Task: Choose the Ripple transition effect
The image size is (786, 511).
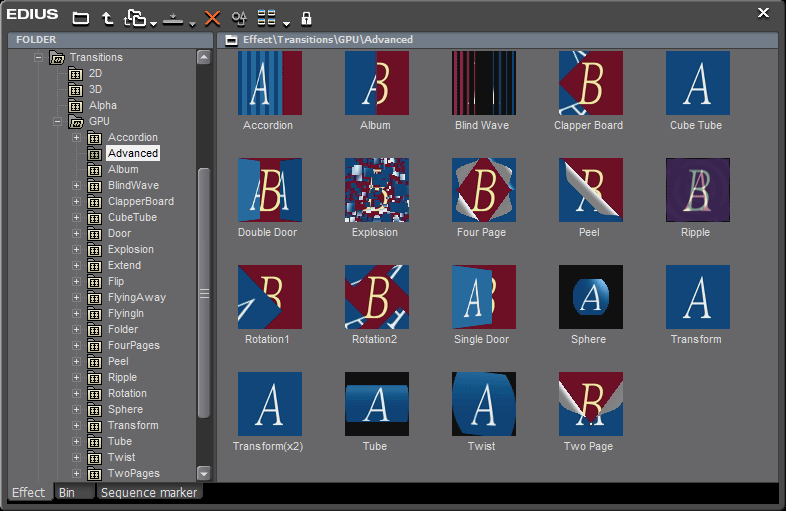Action: (x=697, y=190)
